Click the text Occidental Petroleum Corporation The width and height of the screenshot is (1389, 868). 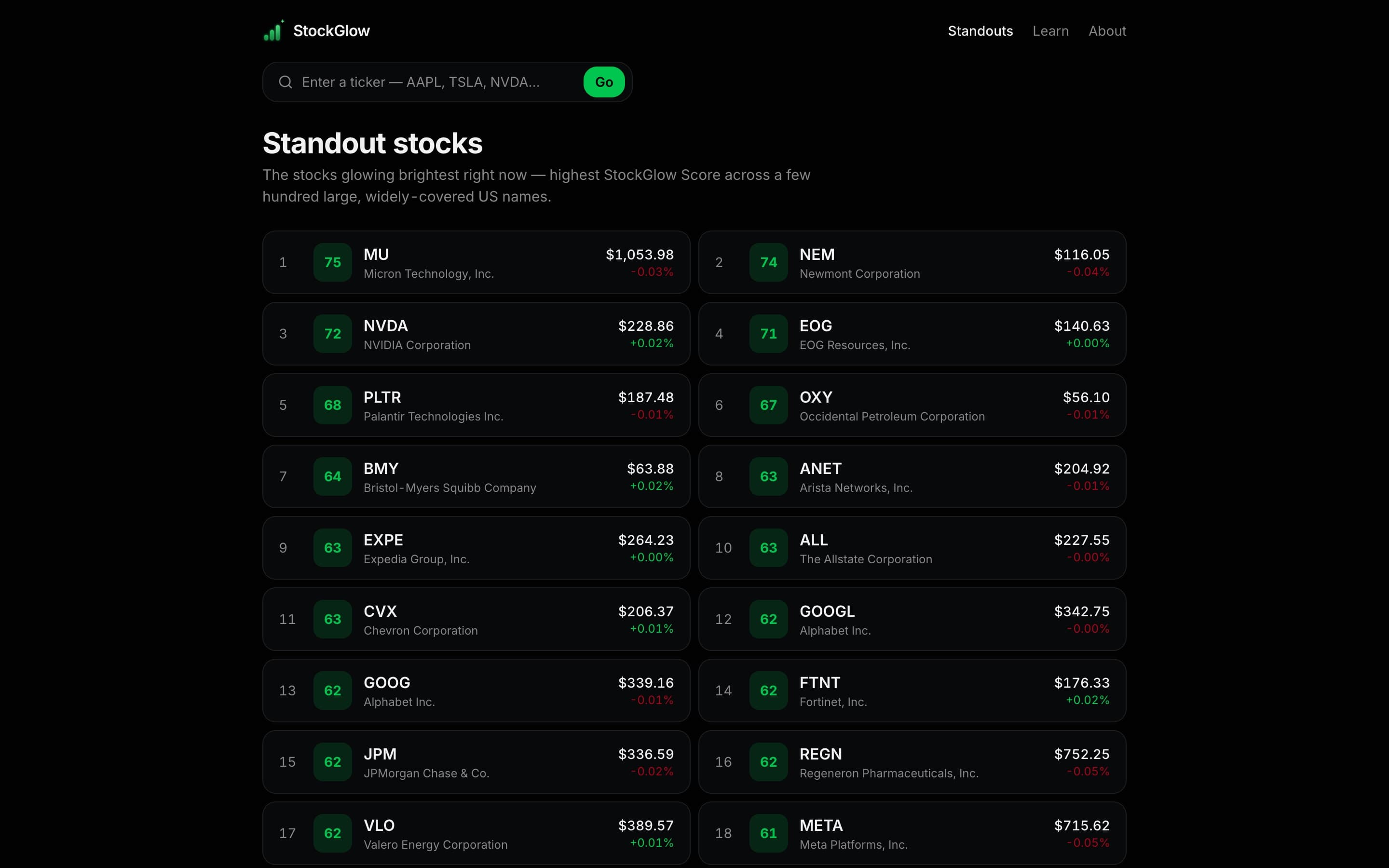(x=892, y=417)
